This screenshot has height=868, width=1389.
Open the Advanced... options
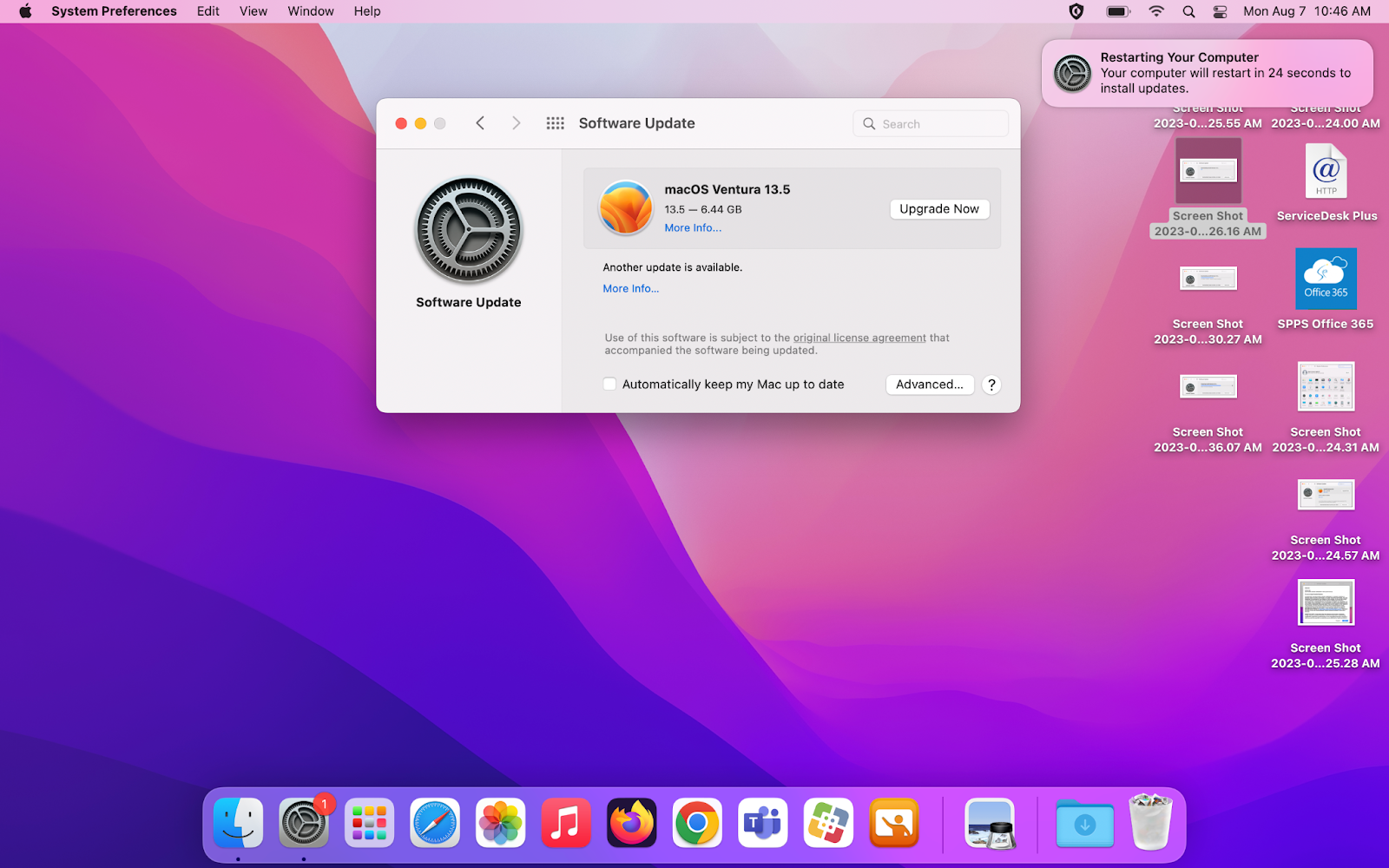tap(930, 385)
